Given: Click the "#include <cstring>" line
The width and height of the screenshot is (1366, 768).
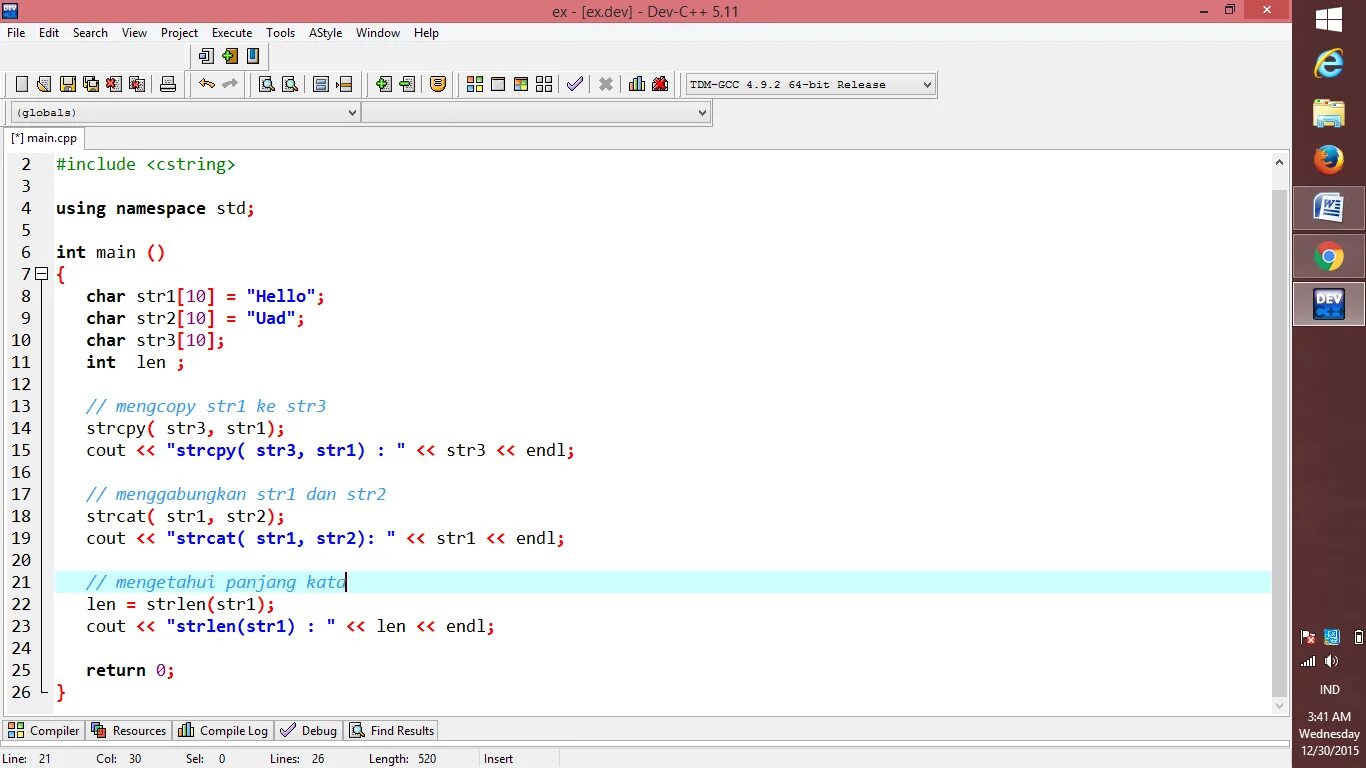Looking at the screenshot, I should (146, 164).
